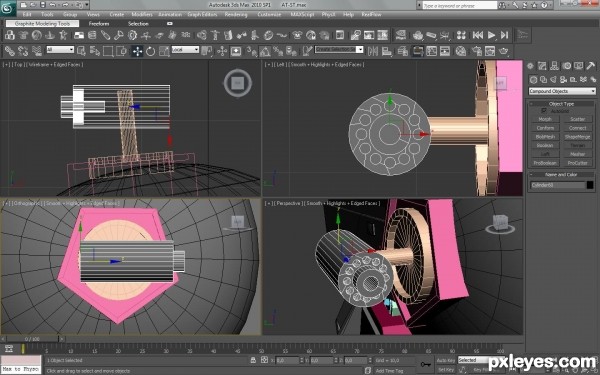Activate the Rotate tool icon

point(150,51)
